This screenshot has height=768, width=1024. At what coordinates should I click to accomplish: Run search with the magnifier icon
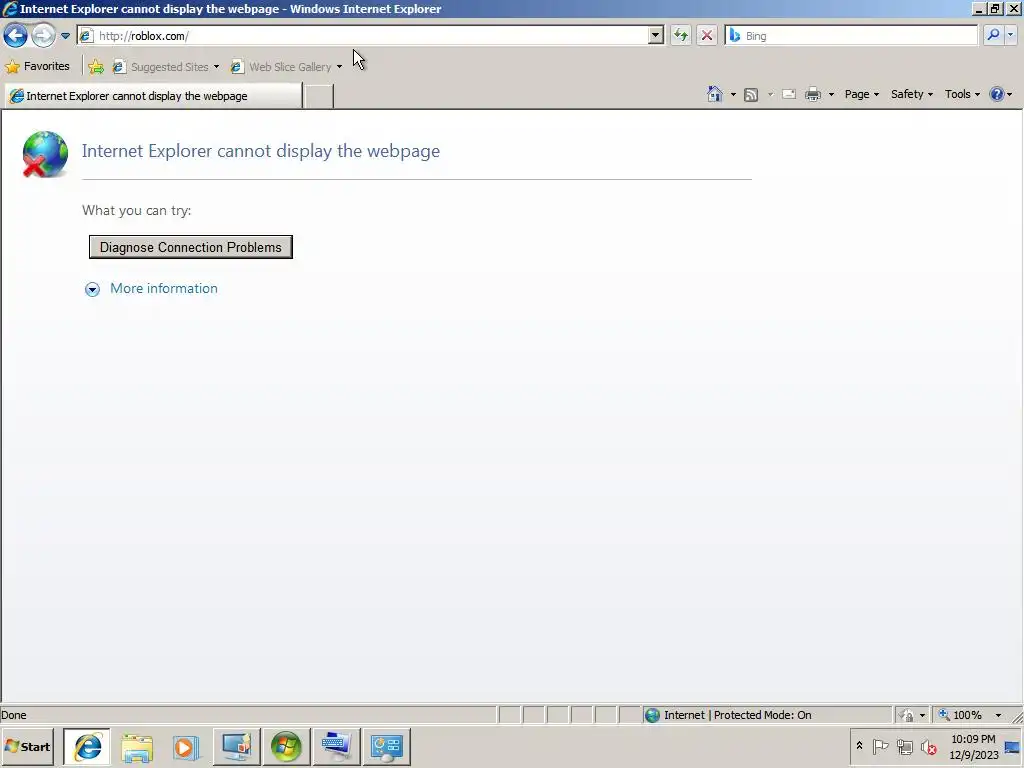[x=993, y=35]
